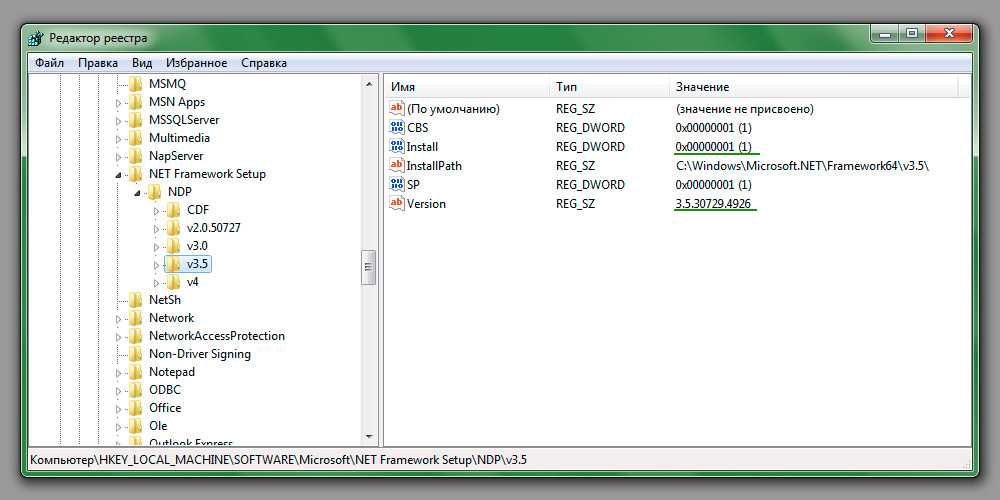Collapse the NET Framework Setup key

pos(119,174)
